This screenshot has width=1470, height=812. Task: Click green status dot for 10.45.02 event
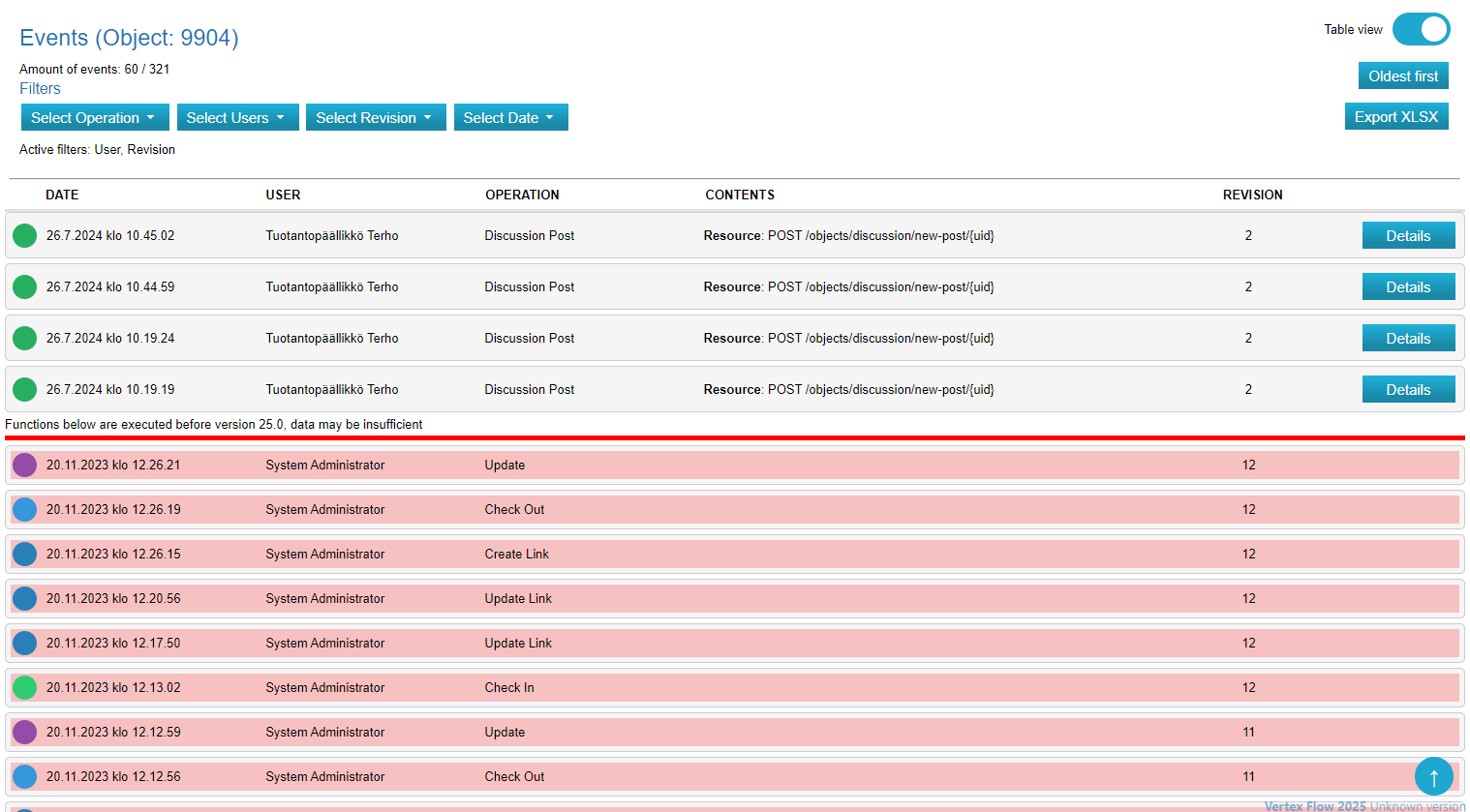(x=25, y=235)
